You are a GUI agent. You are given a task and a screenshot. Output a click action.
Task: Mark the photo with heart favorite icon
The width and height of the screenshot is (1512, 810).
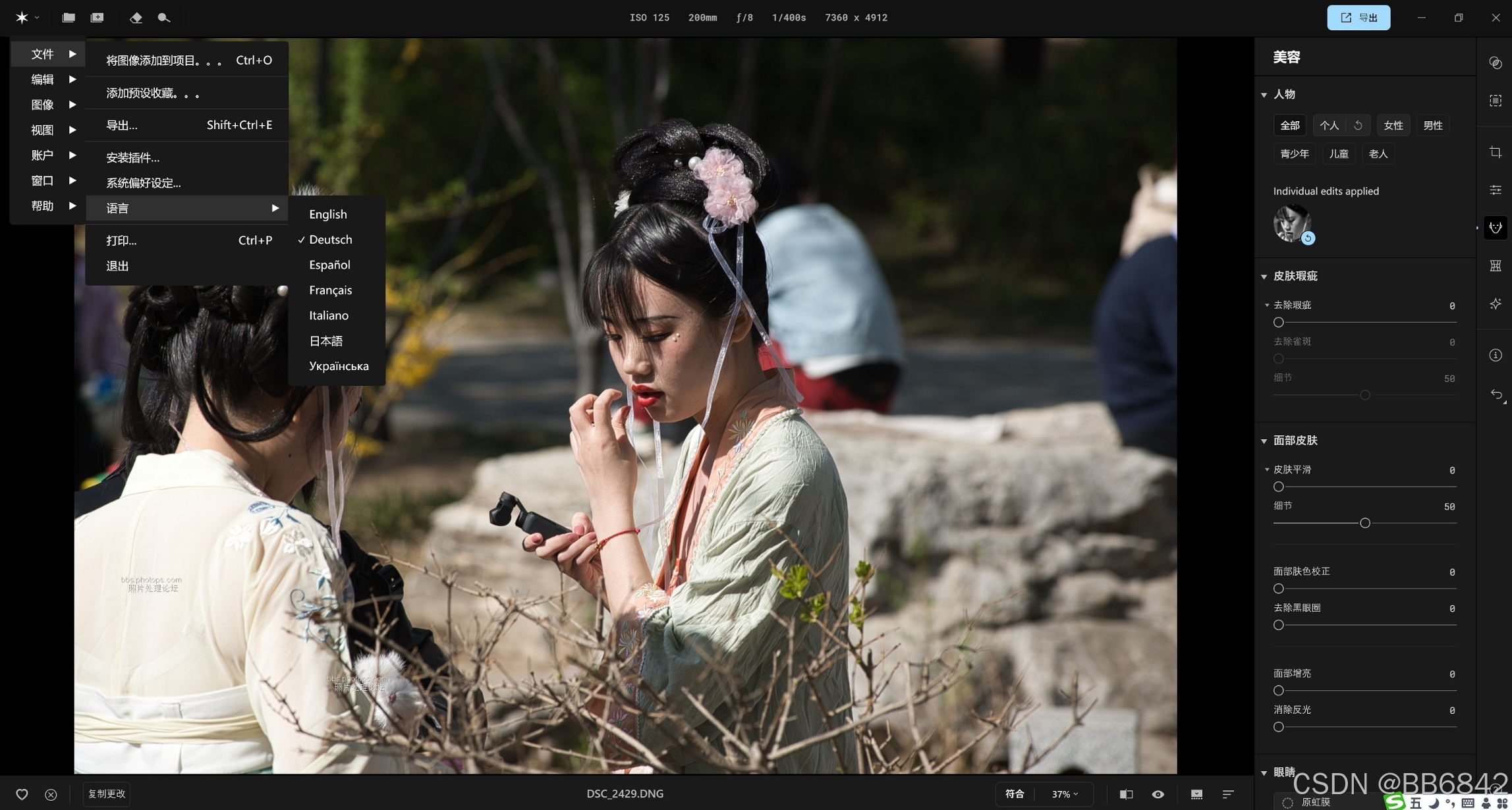22,794
